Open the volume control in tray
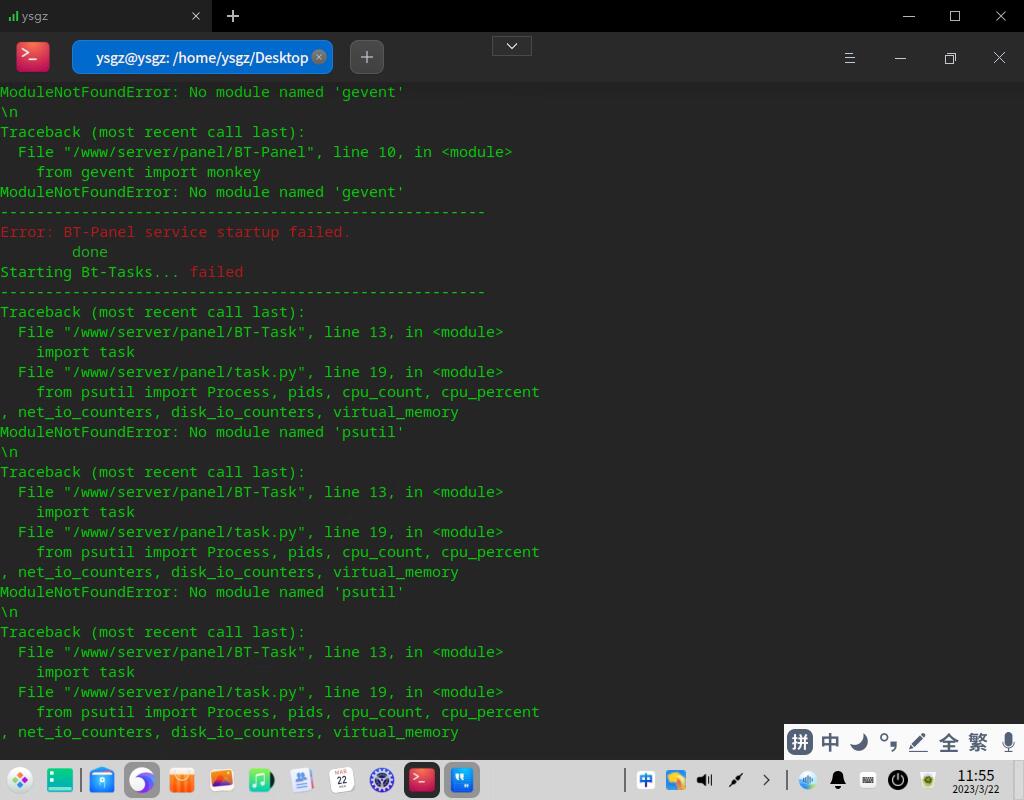The height and width of the screenshot is (800, 1024). coord(705,780)
